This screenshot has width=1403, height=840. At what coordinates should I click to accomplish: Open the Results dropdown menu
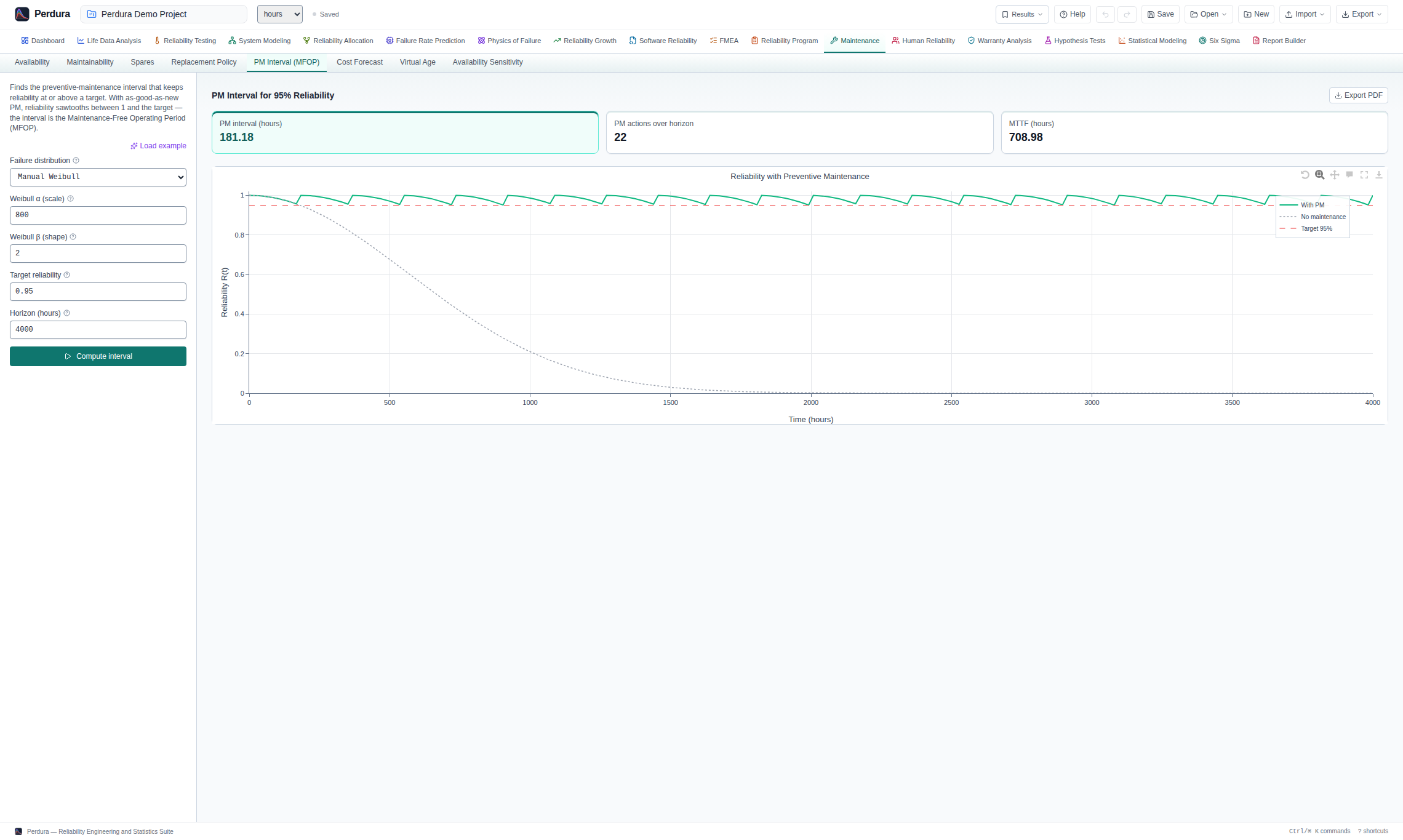pyautogui.click(x=1022, y=14)
